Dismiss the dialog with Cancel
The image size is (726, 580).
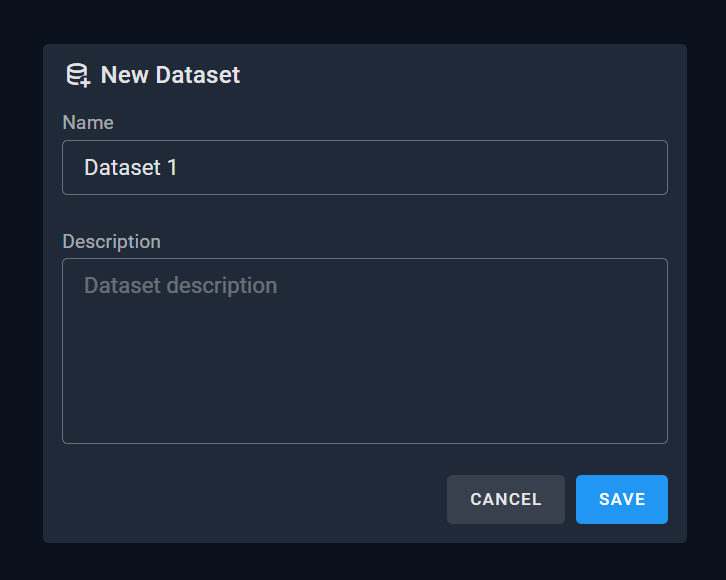click(505, 499)
